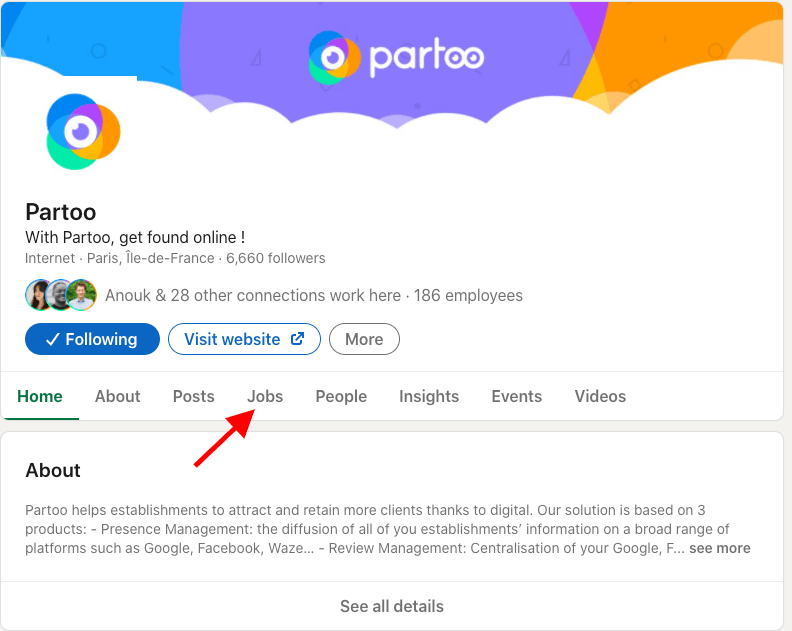Click the 'Paris, Île-de-France' location text

pyautogui.click(x=151, y=258)
